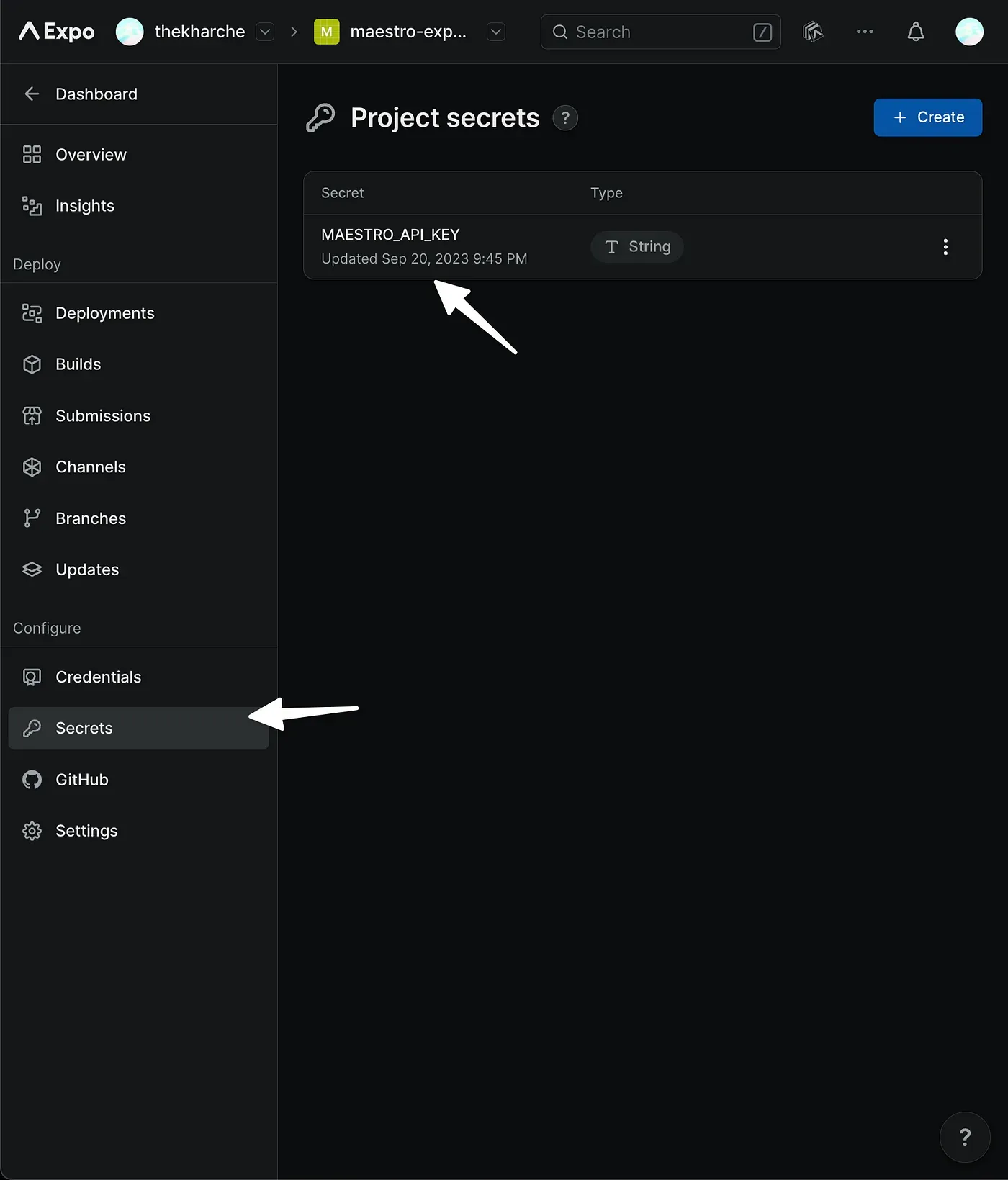Click the user avatar at top right
This screenshot has width=1008, height=1180.
point(968,32)
